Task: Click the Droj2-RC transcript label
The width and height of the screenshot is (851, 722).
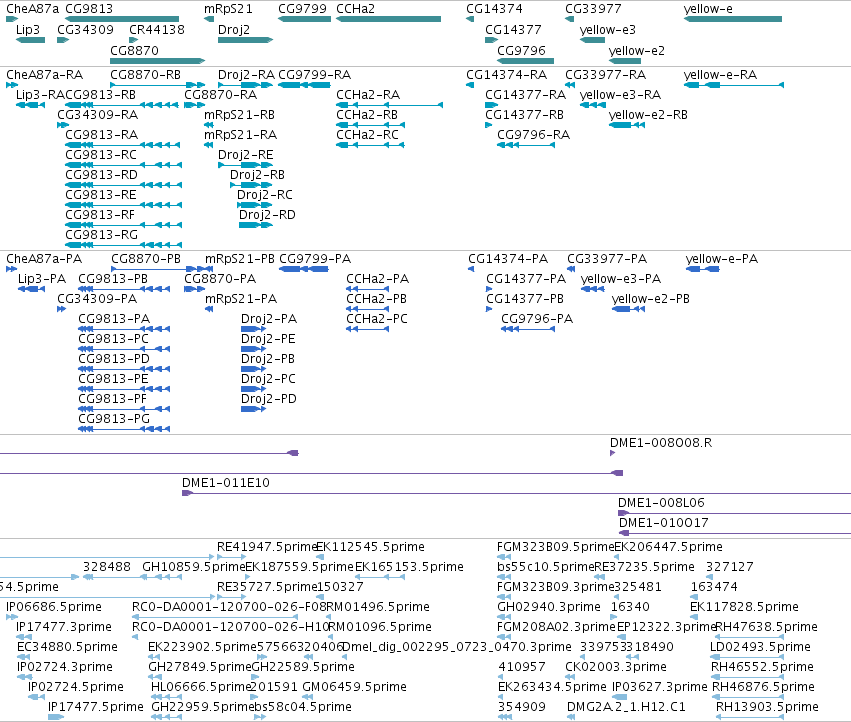Action: 265,194
